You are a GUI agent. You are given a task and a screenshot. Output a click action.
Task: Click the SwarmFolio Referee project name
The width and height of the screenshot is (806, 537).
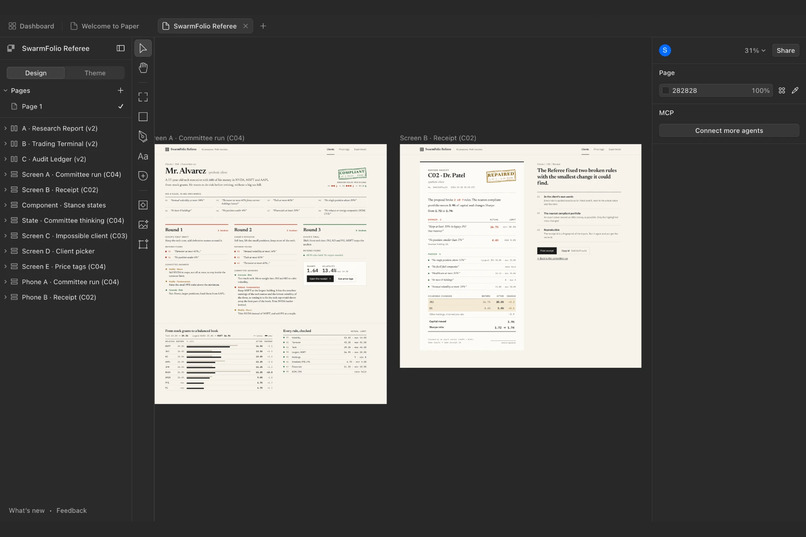click(56, 48)
